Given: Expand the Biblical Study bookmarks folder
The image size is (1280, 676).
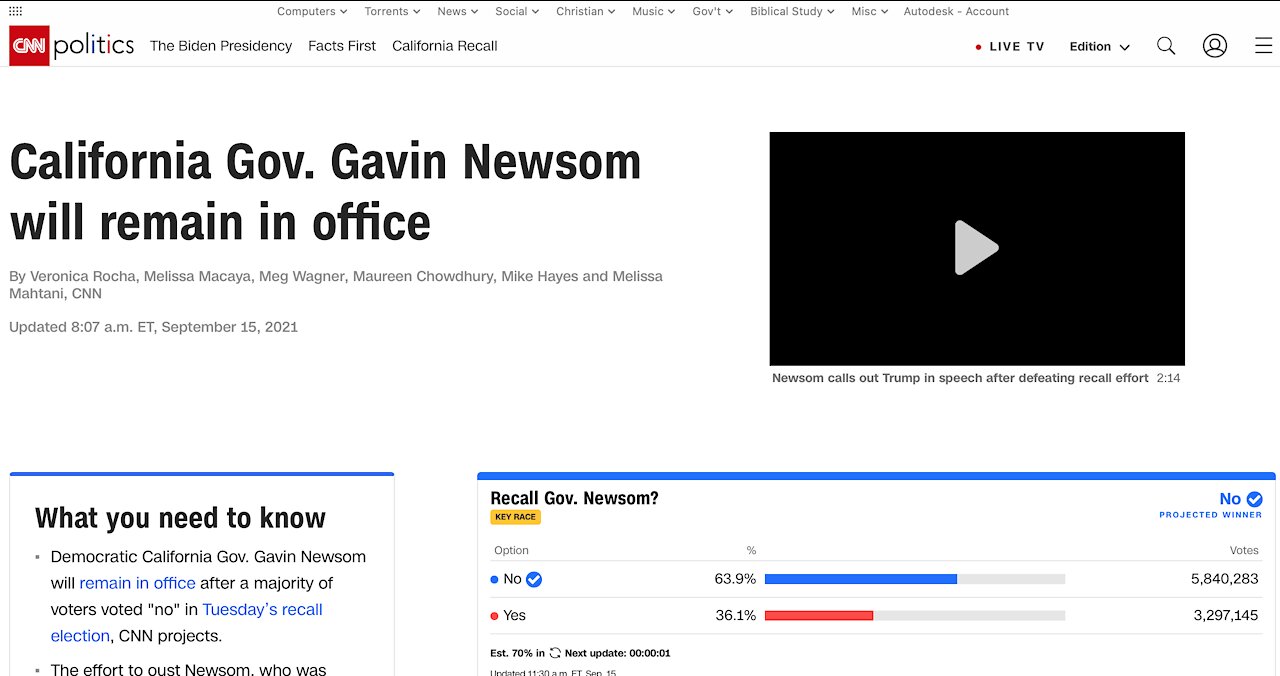Looking at the screenshot, I should pyautogui.click(x=793, y=11).
